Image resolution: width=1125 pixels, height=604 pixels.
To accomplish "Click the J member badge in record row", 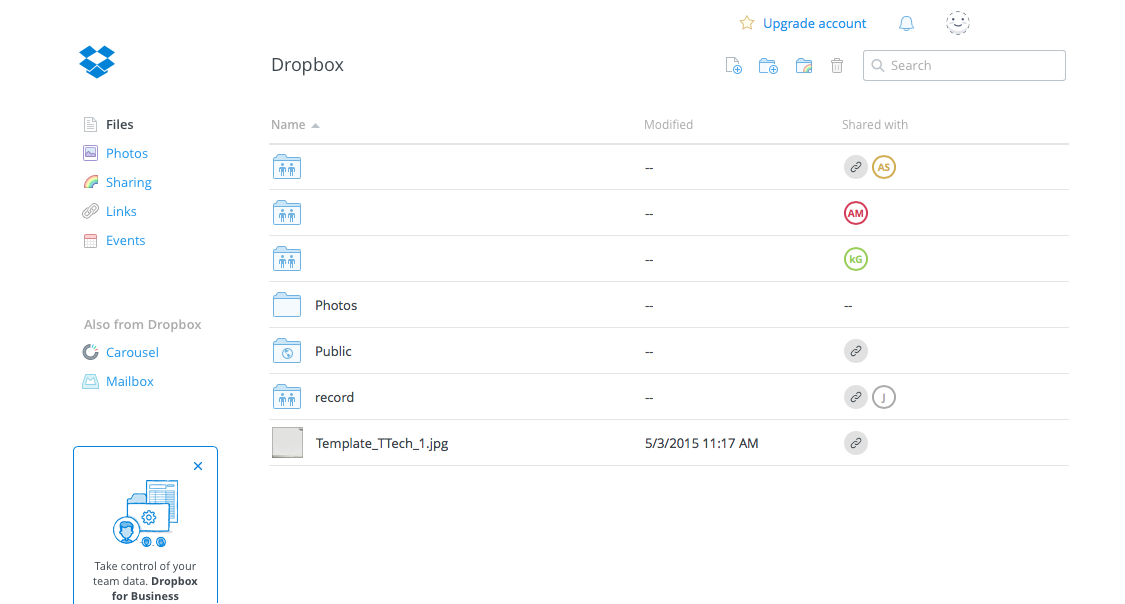I will click(x=884, y=397).
